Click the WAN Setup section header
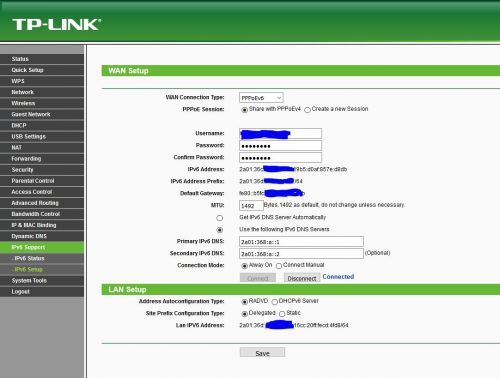Image resolution: width=500 pixels, height=378 pixels. click(x=301, y=71)
